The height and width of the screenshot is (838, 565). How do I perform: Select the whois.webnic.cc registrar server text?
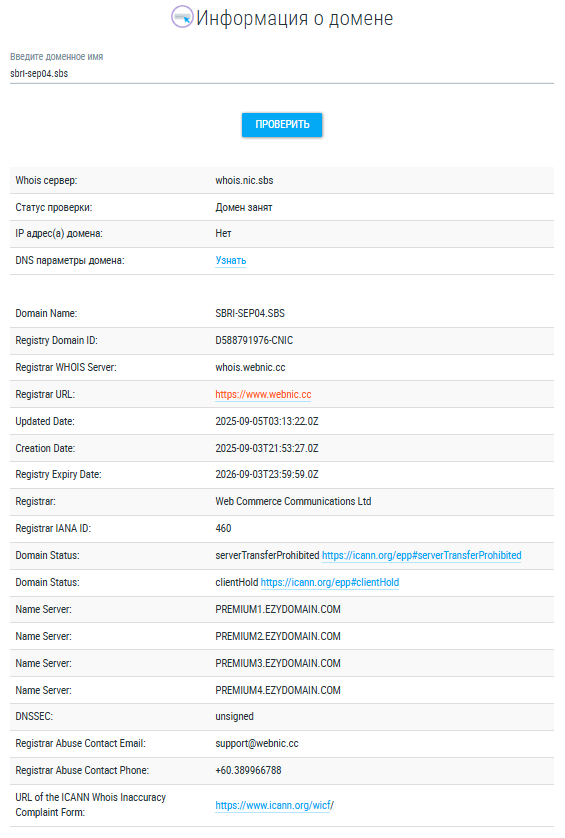coord(250,368)
